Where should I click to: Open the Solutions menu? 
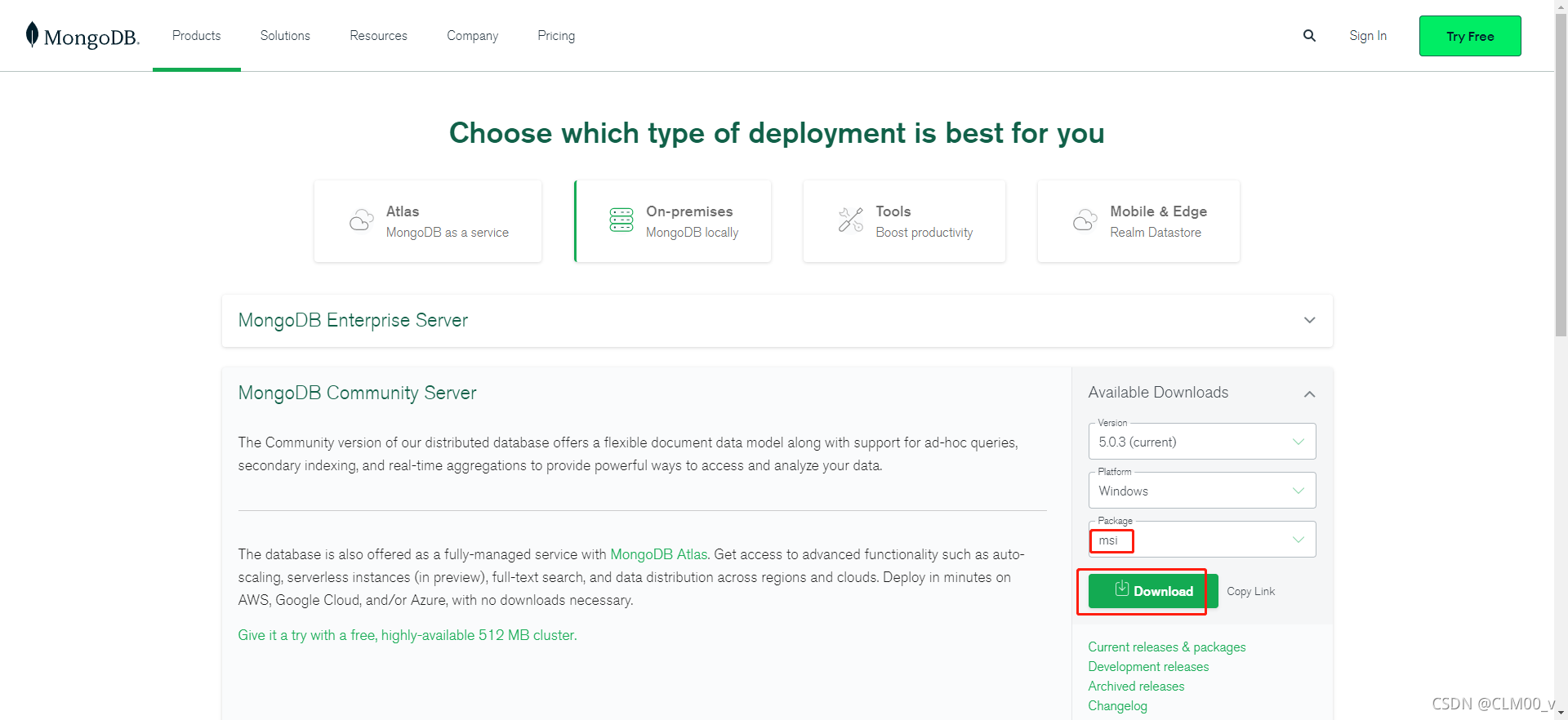[285, 36]
